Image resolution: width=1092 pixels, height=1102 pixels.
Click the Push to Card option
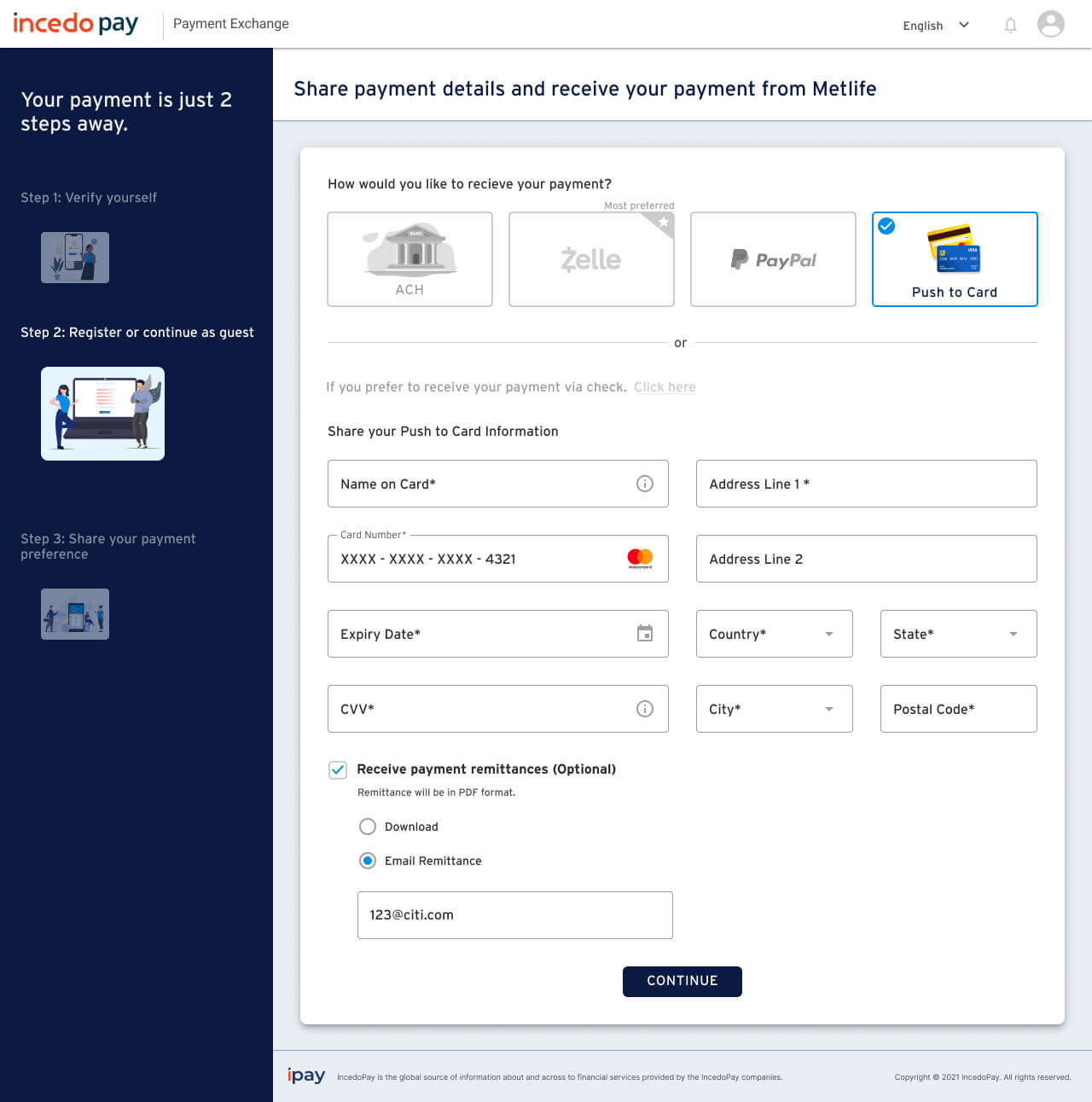tap(954, 258)
